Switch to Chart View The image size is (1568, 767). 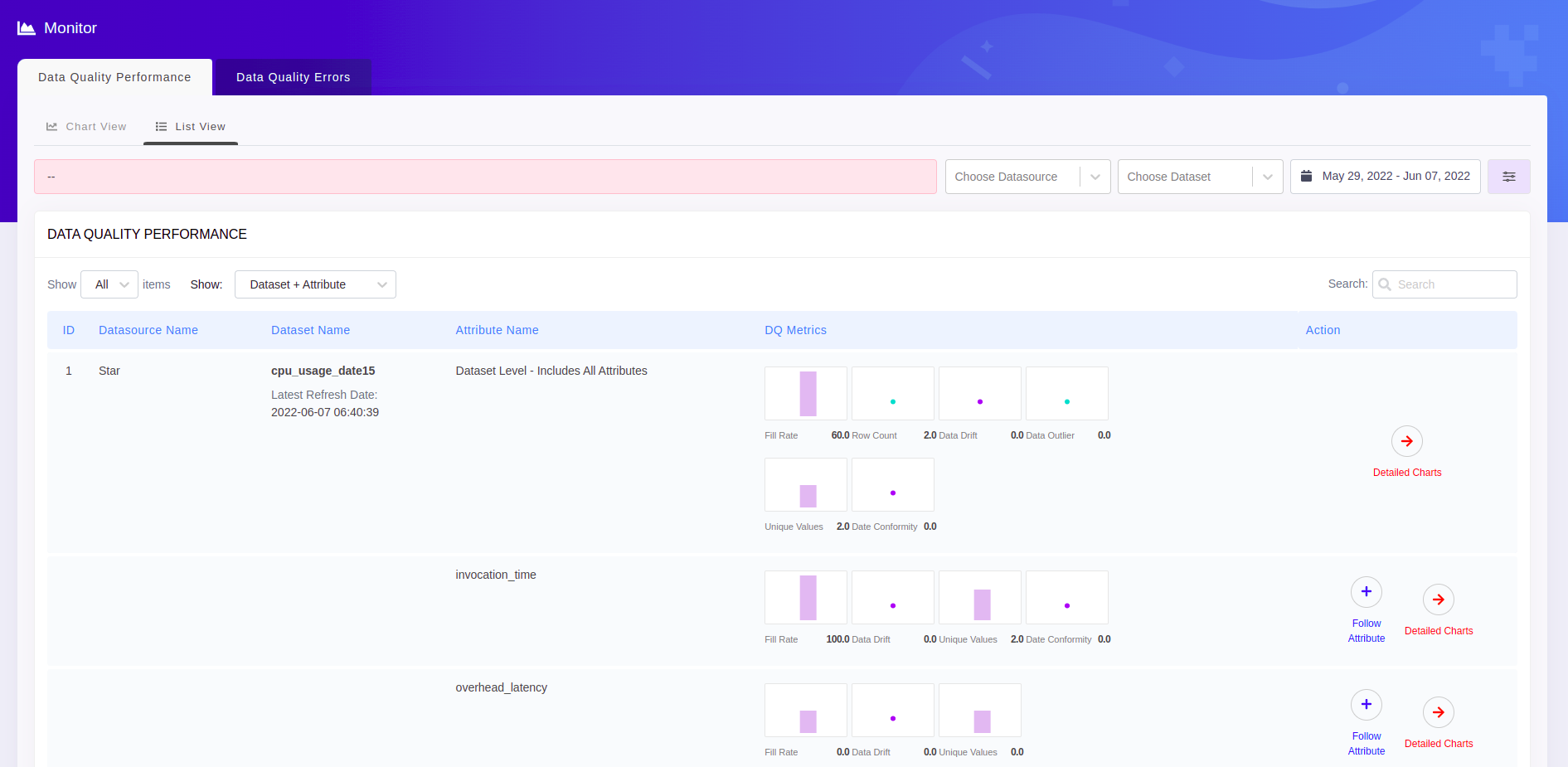tap(86, 127)
